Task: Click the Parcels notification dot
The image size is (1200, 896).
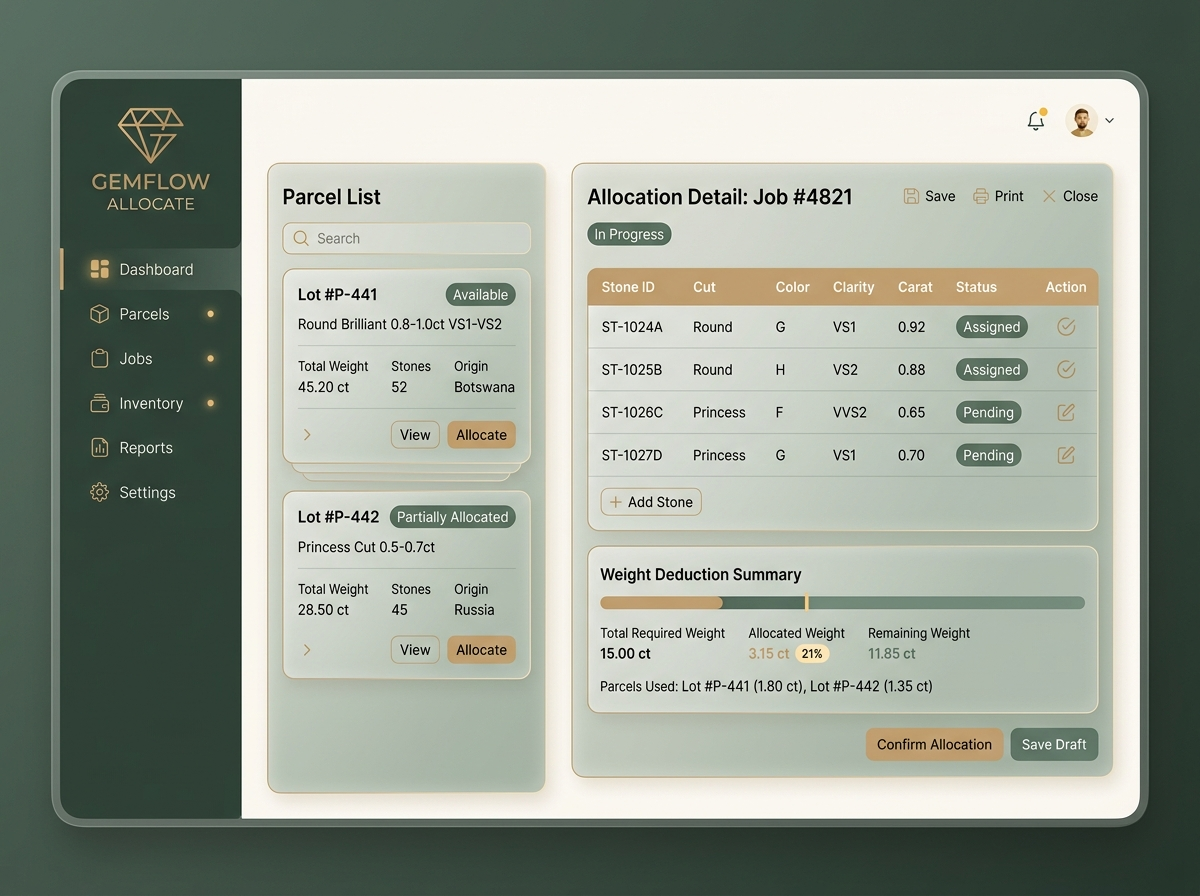Action: pos(210,314)
